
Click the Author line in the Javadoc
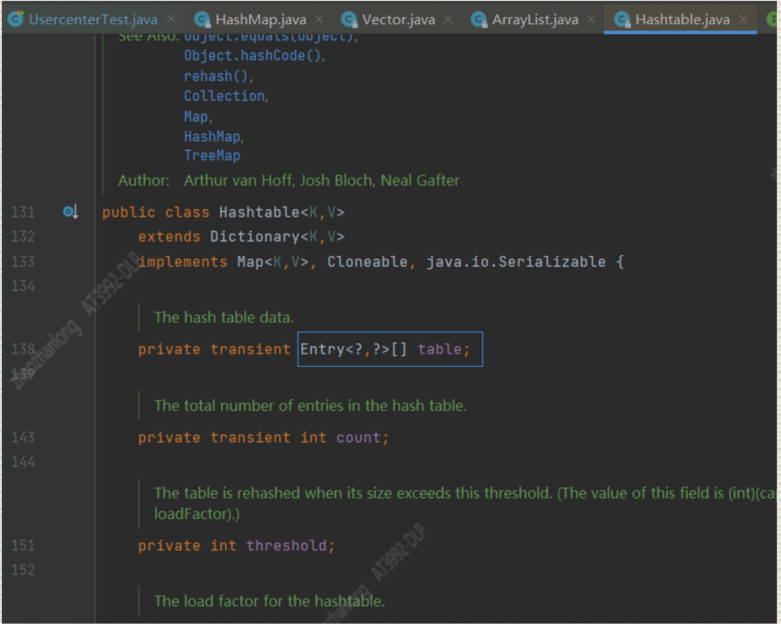pyautogui.click(x=288, y=180)
